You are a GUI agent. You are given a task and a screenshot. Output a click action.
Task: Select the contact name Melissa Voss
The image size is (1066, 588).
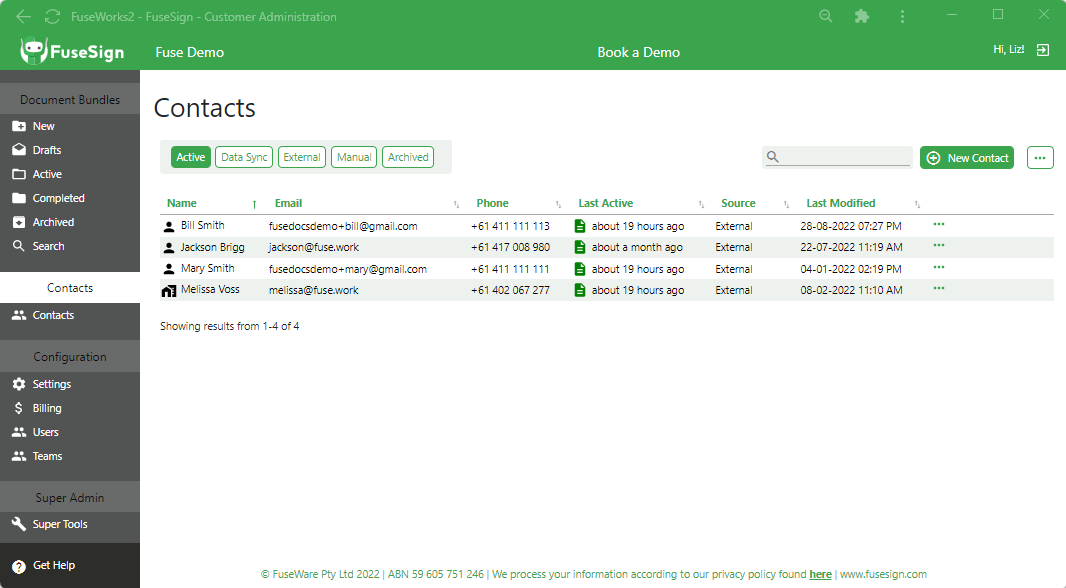coord(210,289)
